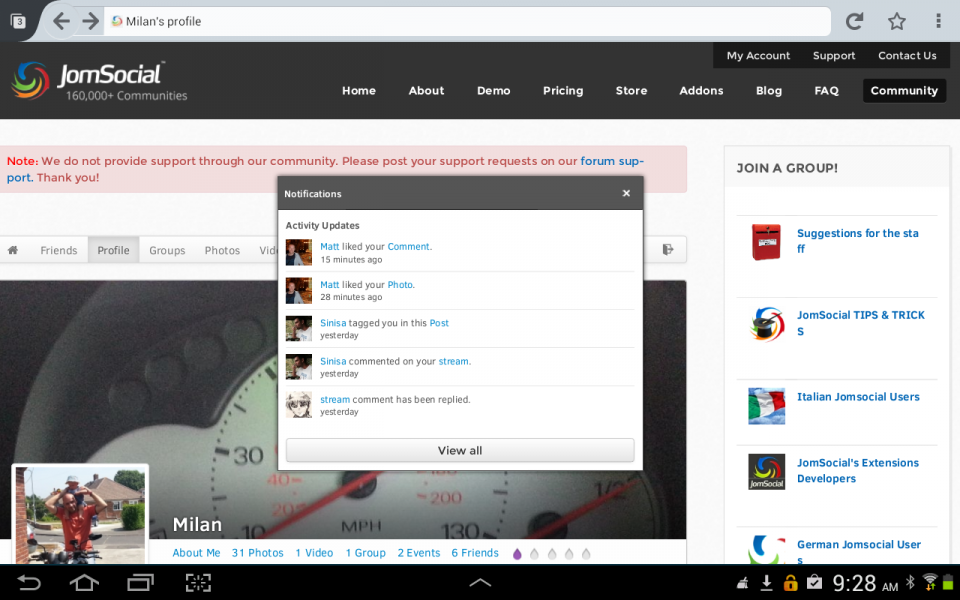Select the filled purple karma drop
This screenshot has width=960, height=600.
pyautogui.click(x=517, y=553)
